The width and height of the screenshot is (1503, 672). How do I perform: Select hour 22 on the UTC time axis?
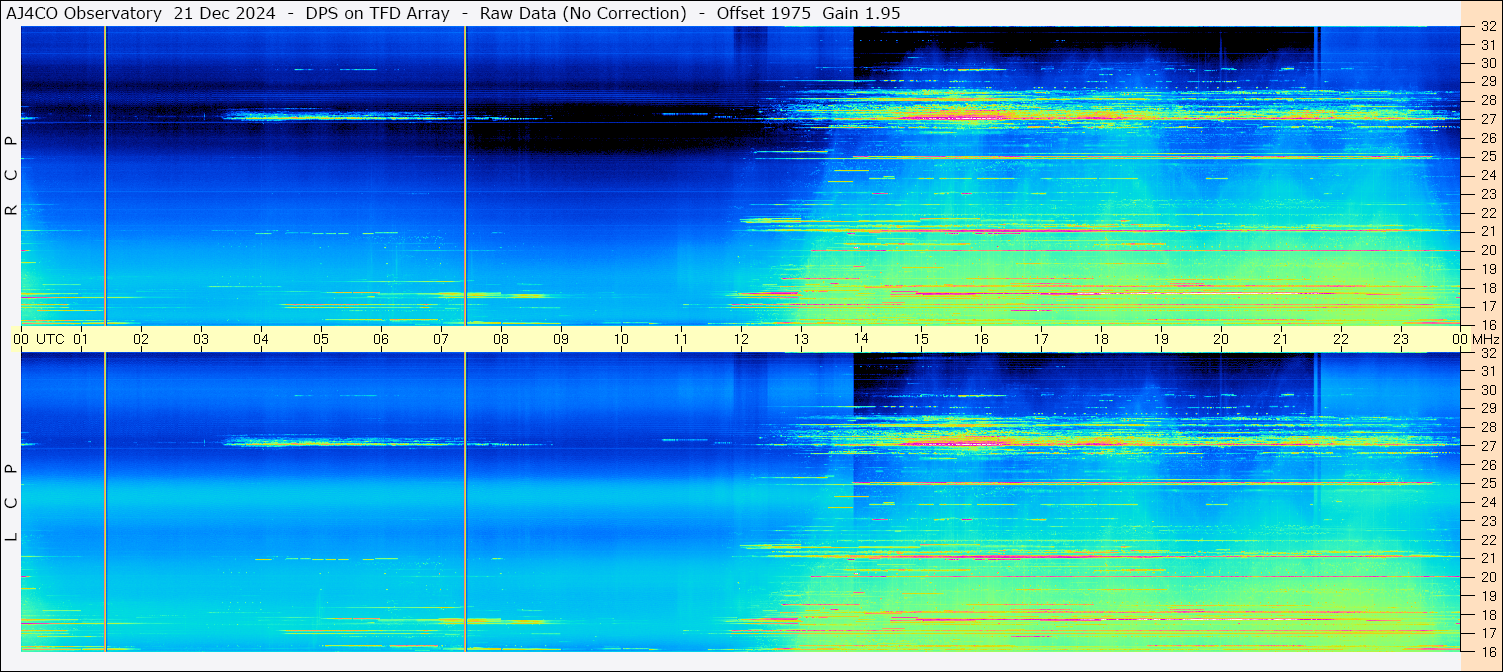point(1341,339)
